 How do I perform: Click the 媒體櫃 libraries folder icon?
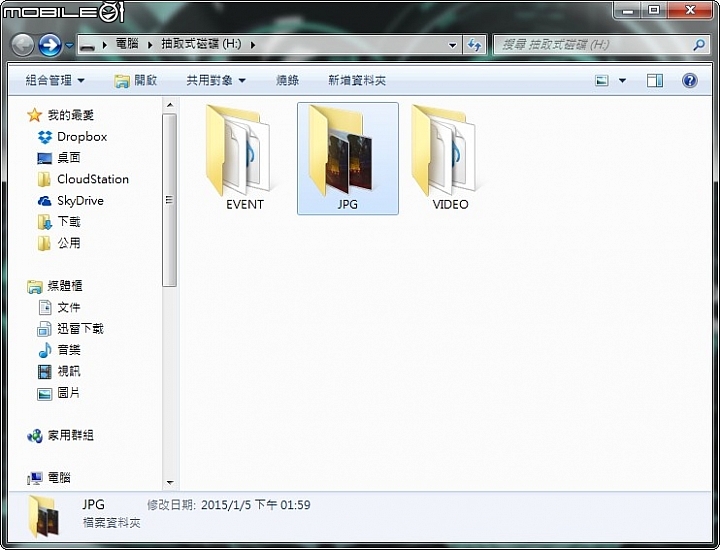34,286
